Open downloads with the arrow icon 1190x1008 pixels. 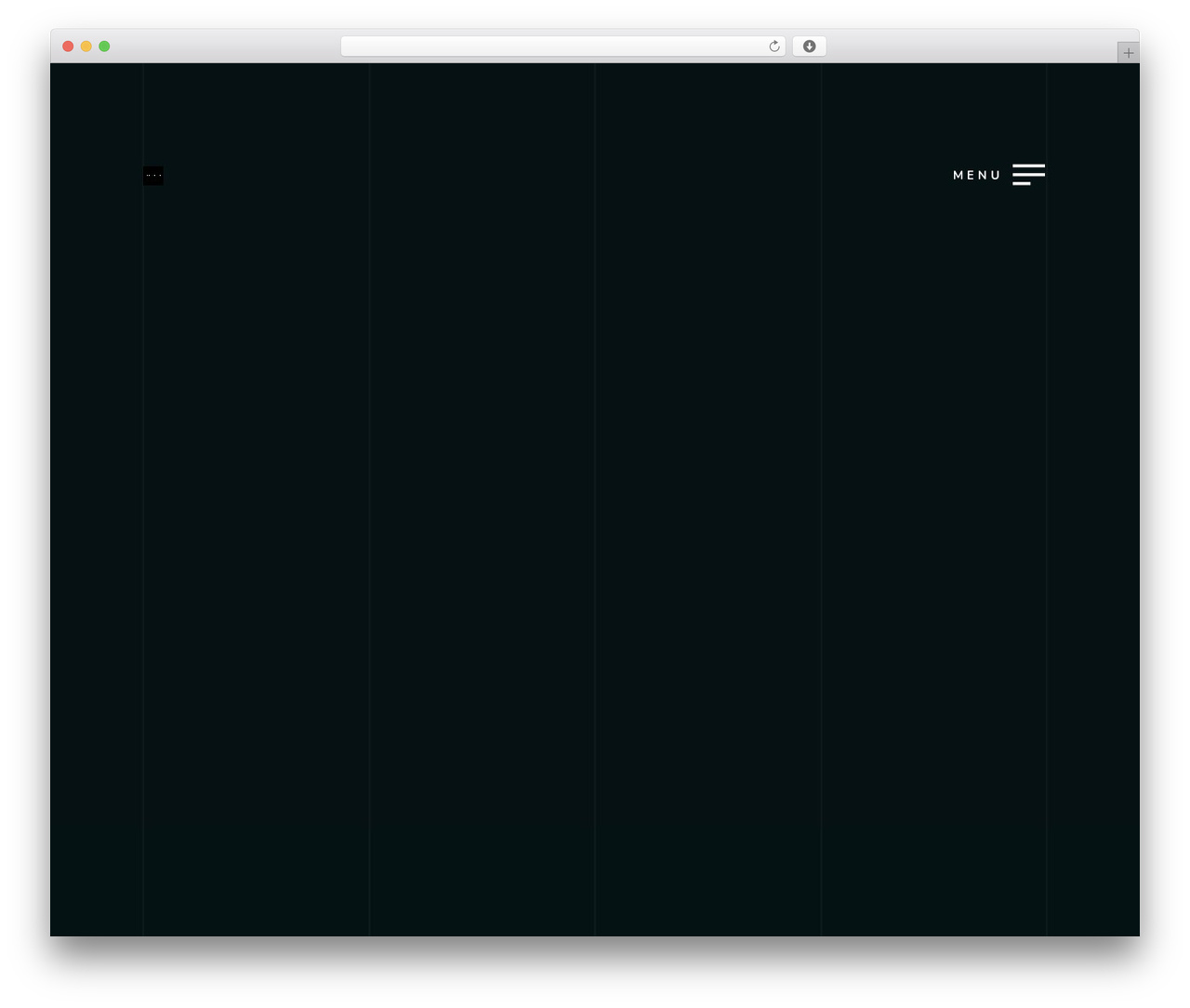809,46
